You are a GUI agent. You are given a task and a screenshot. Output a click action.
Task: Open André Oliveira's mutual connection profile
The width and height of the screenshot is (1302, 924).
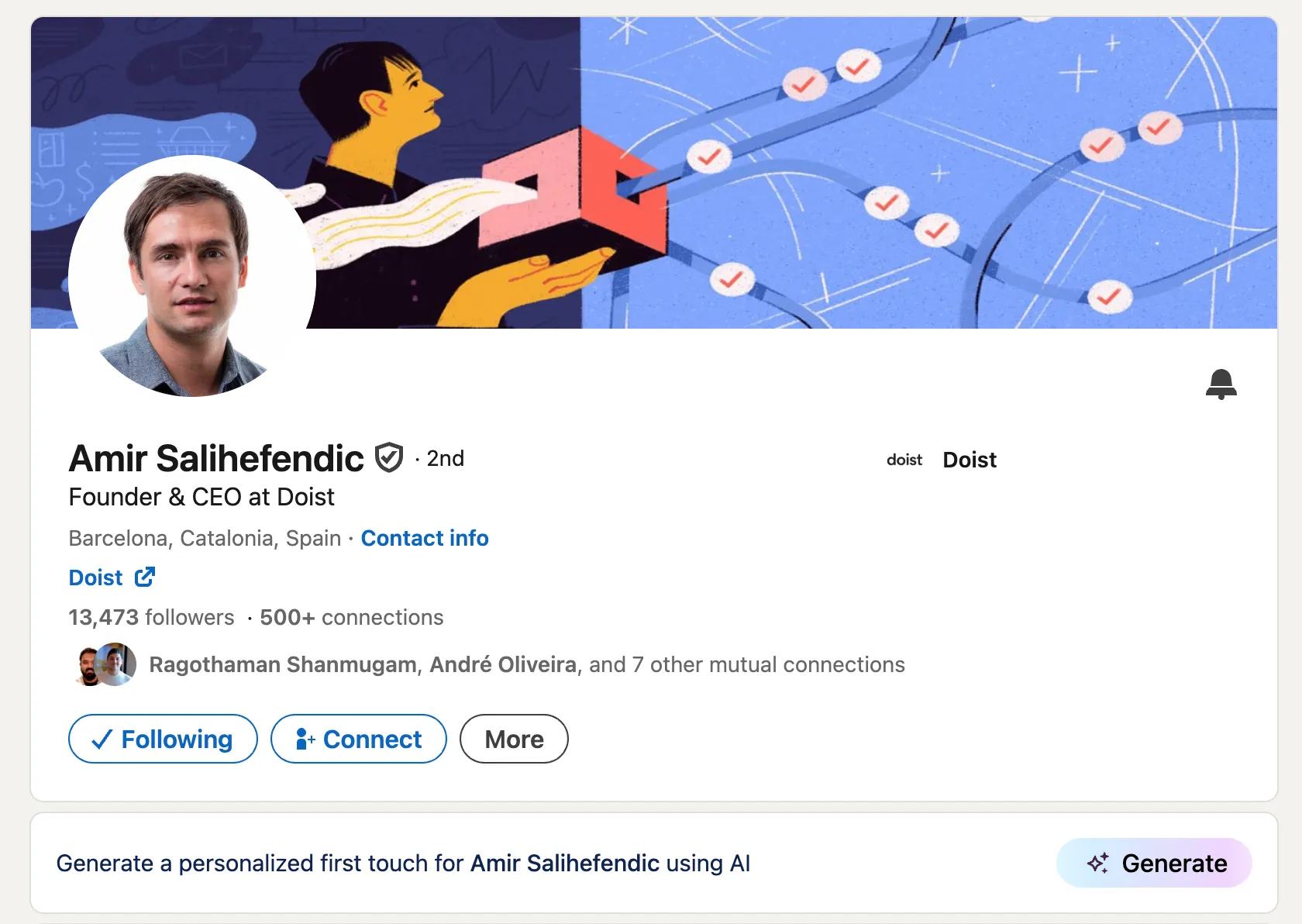coord(503,665)
